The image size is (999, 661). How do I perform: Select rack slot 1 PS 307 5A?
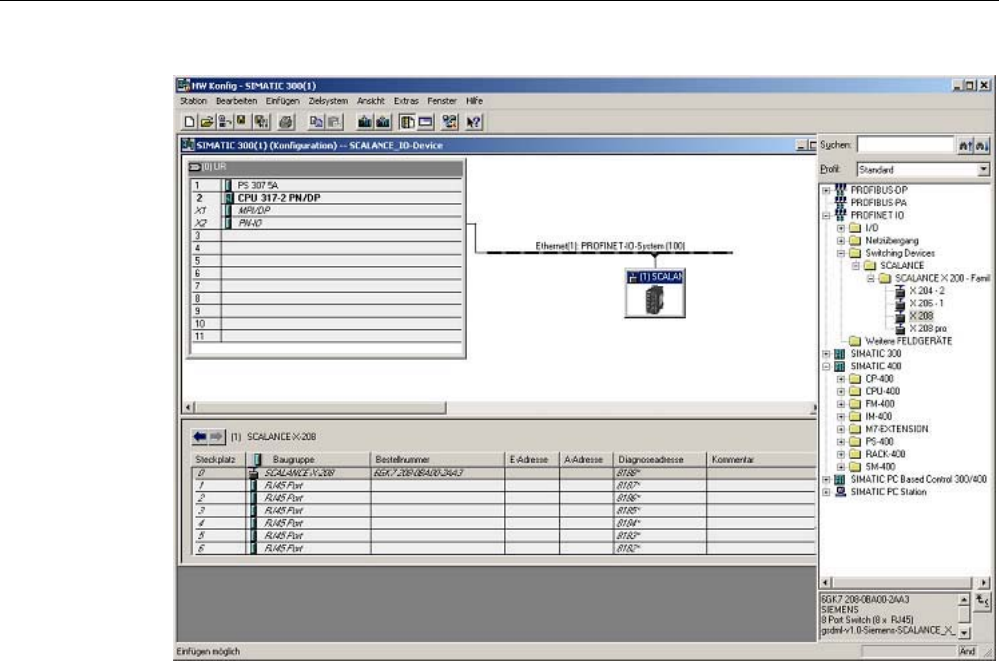[326, 185]
